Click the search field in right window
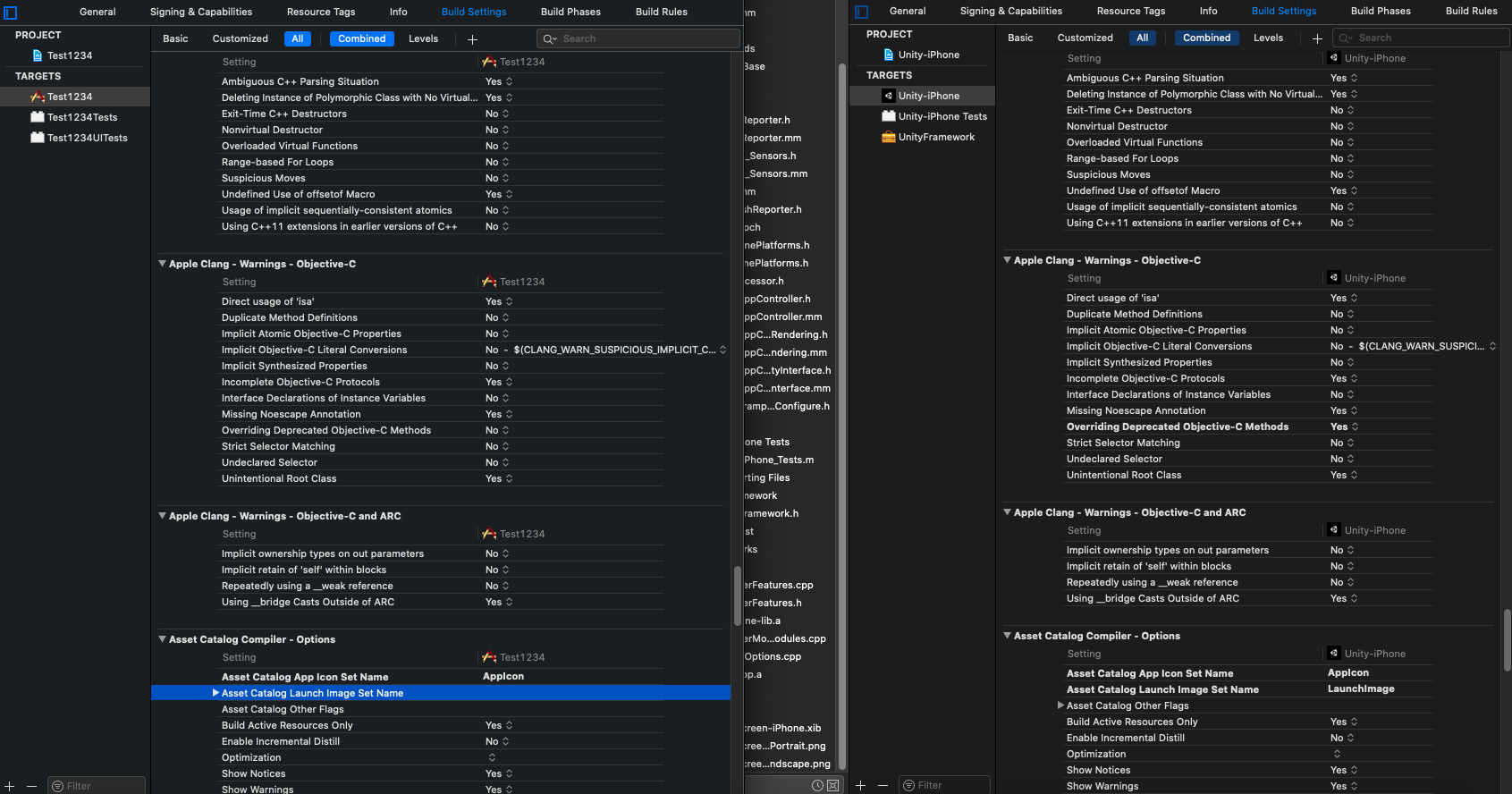This screenshot has height=794, width=1512. point(1421,38)
